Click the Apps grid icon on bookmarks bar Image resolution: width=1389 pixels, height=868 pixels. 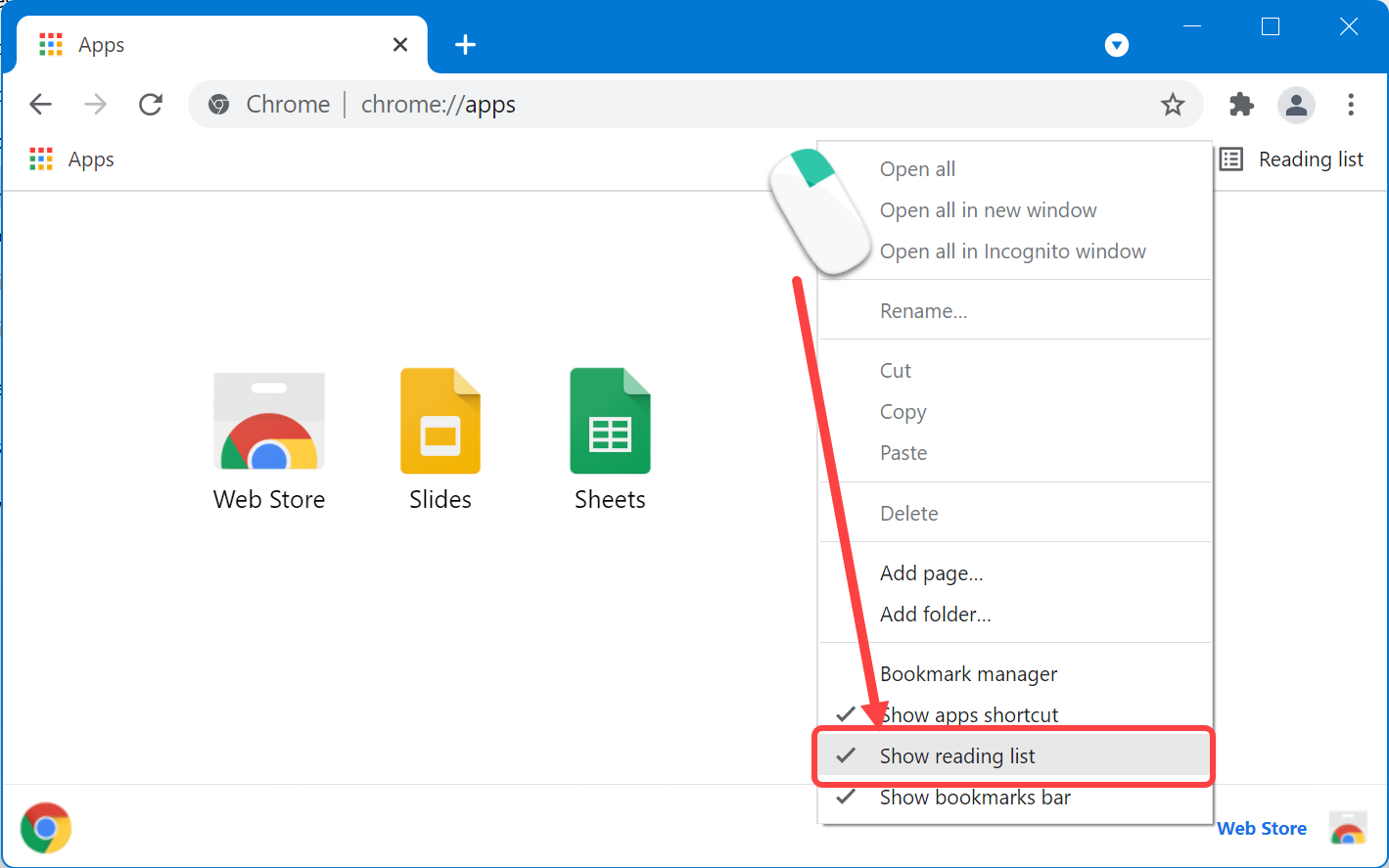pos(40,159)
